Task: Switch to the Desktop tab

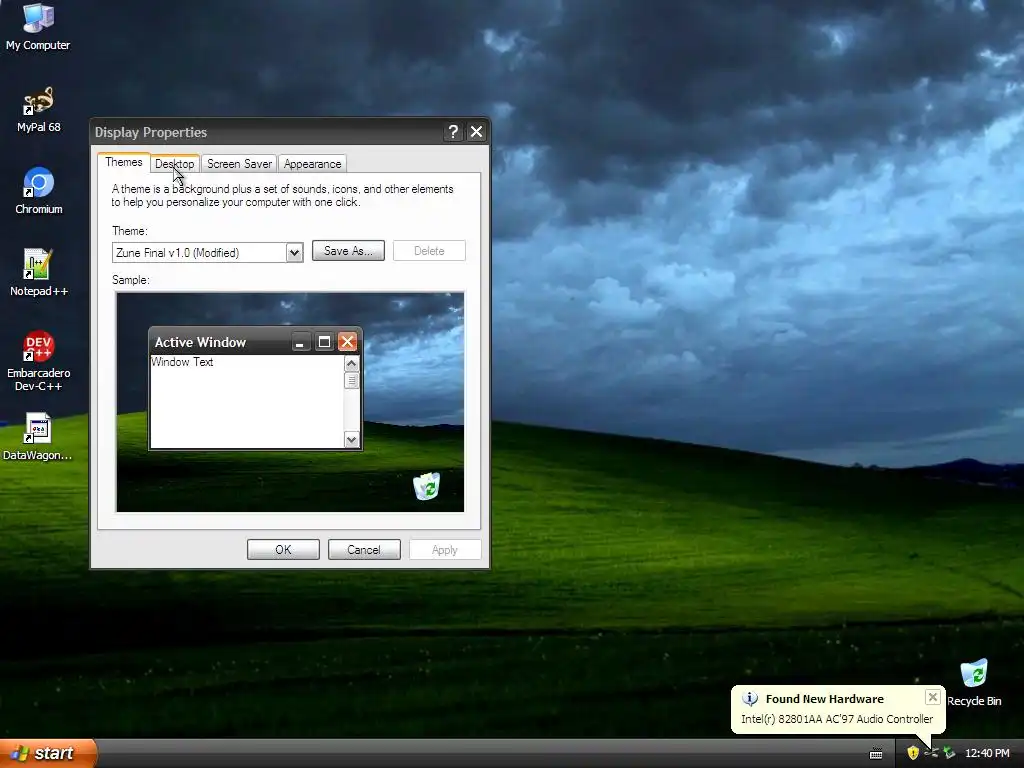Action: coord(174,164)
